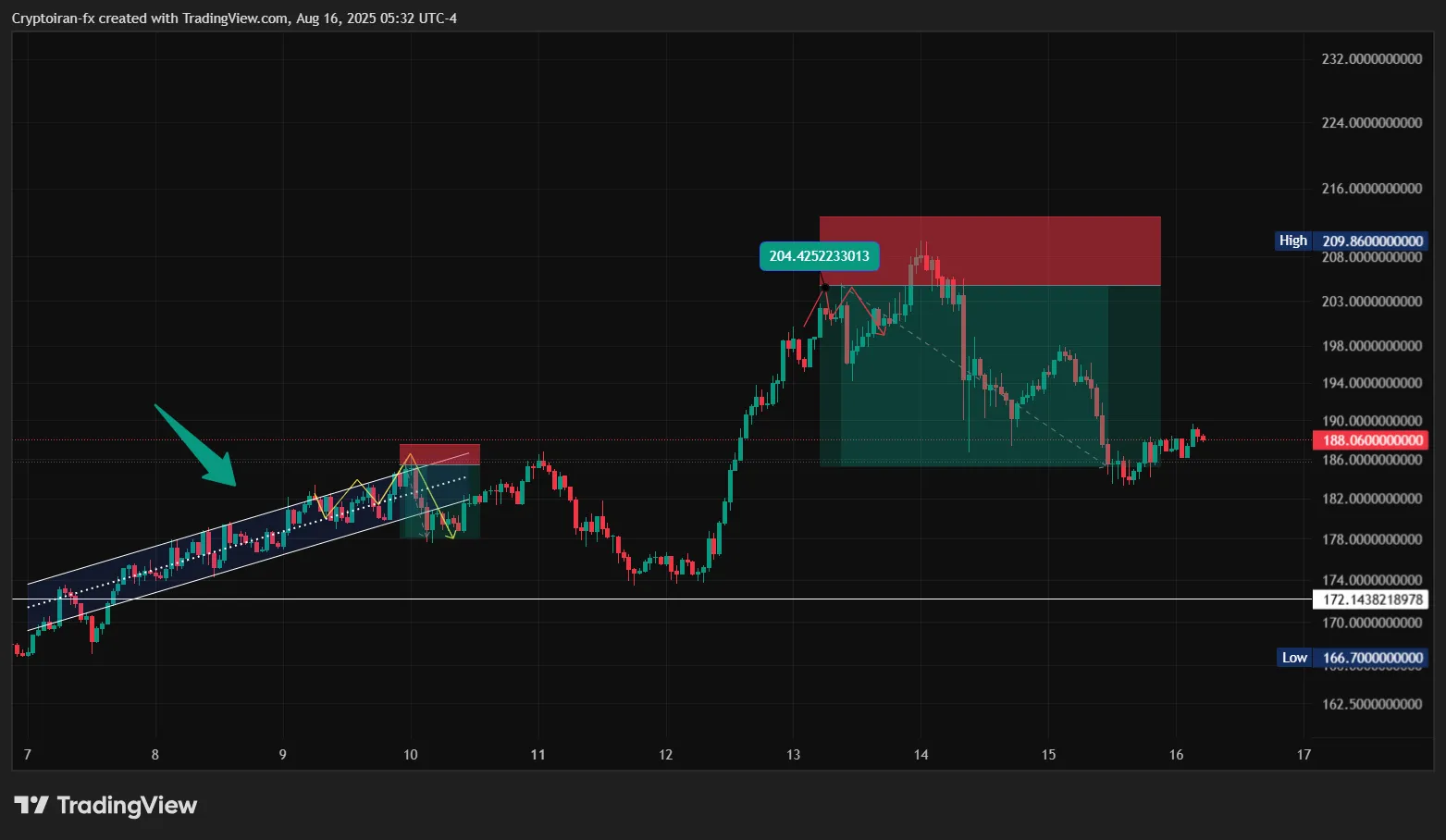The height and width of the screenshot is (840, 1446).
Task: Click date label 10 on time axis
Action: point(410,755)
